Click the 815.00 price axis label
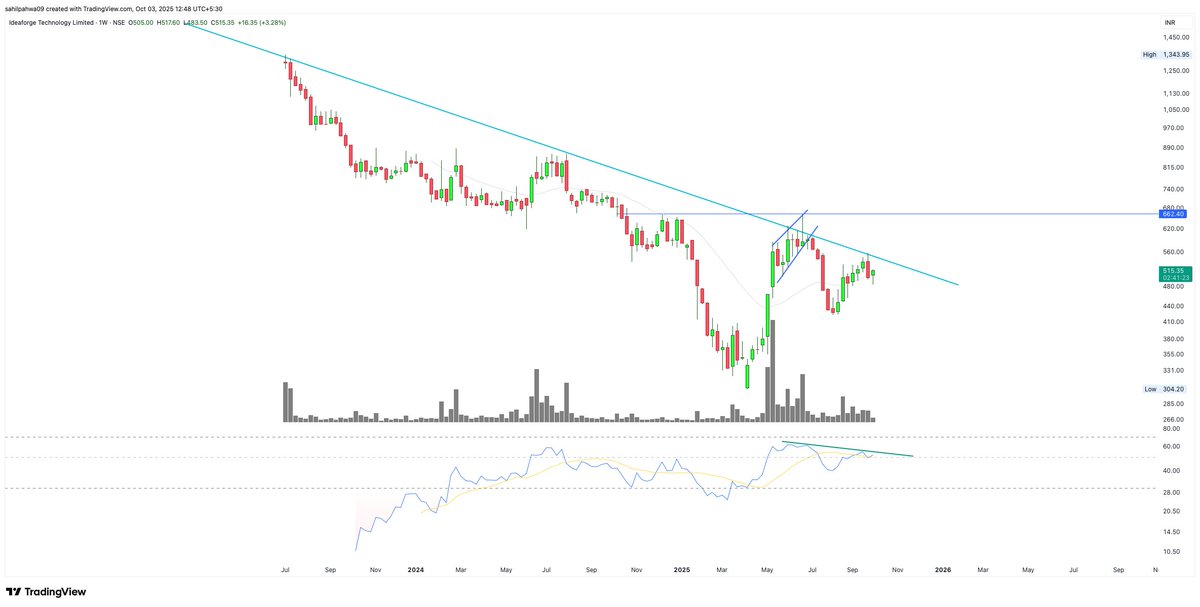1200x607 pixels. click(1172, 167)
